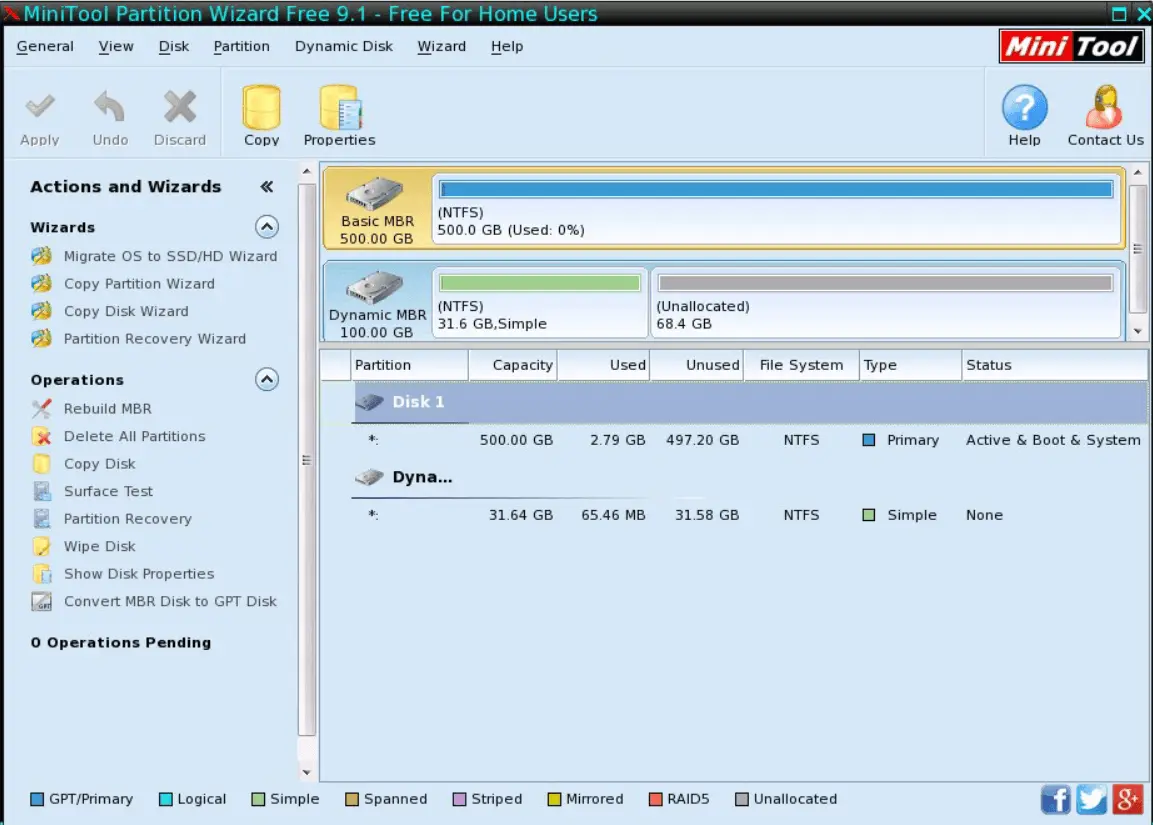
Task: Open the Partition menu
Action: point(241,46)
